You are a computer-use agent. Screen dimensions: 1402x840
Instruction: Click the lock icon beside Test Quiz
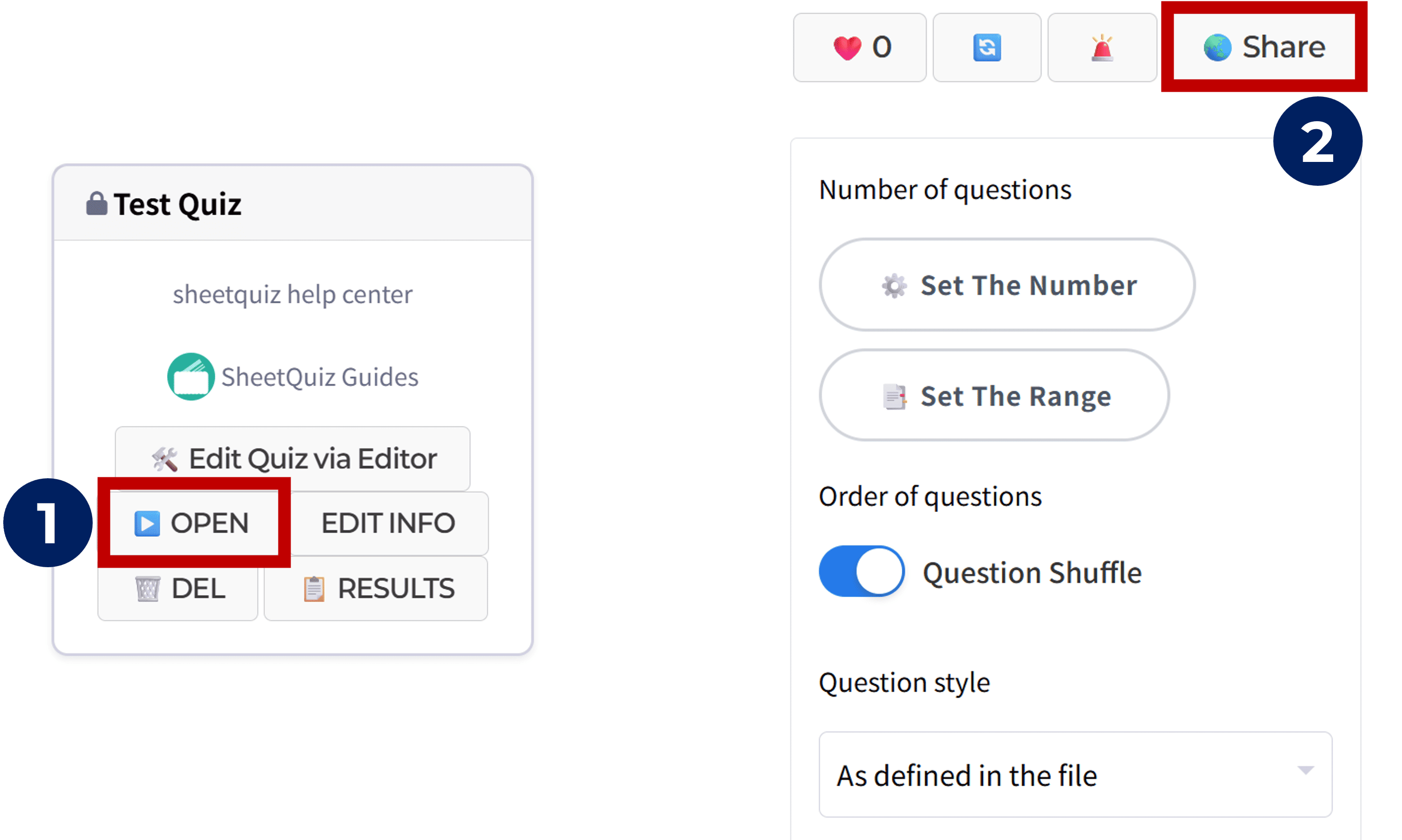(x=96, y=204)
